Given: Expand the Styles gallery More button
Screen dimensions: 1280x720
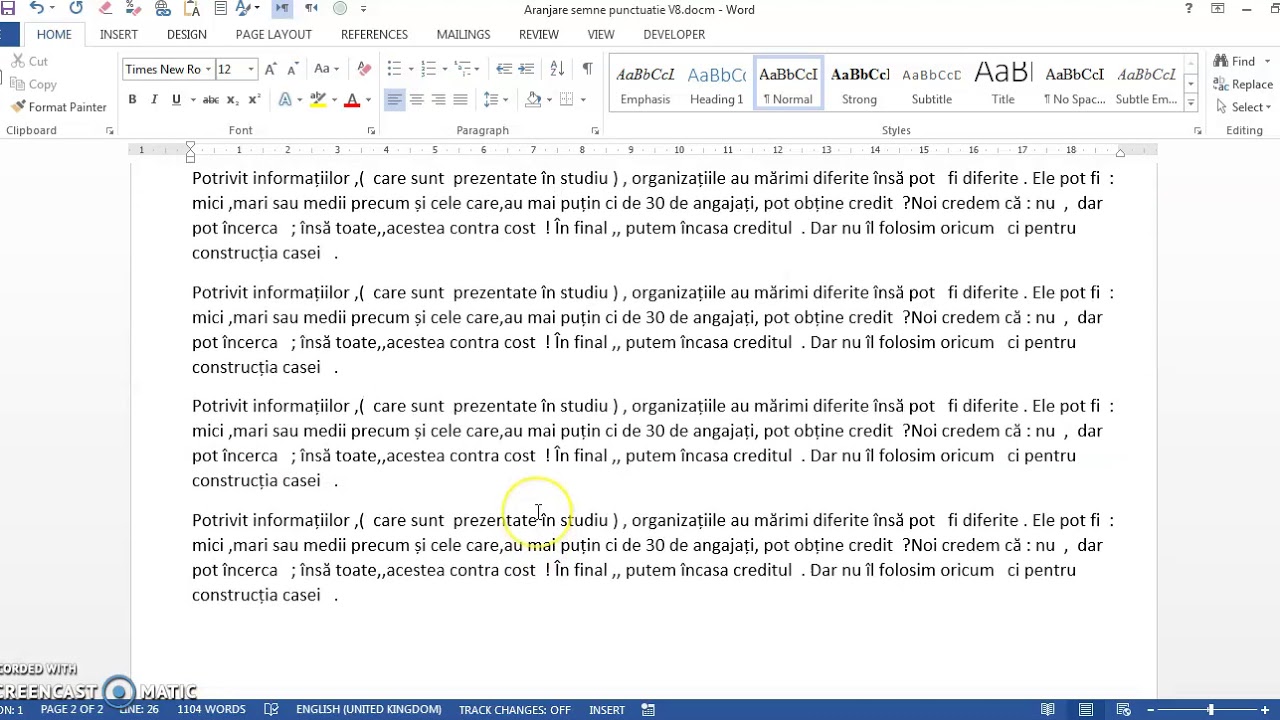Looking at the screenshot, I should (x=1190, y=103).
